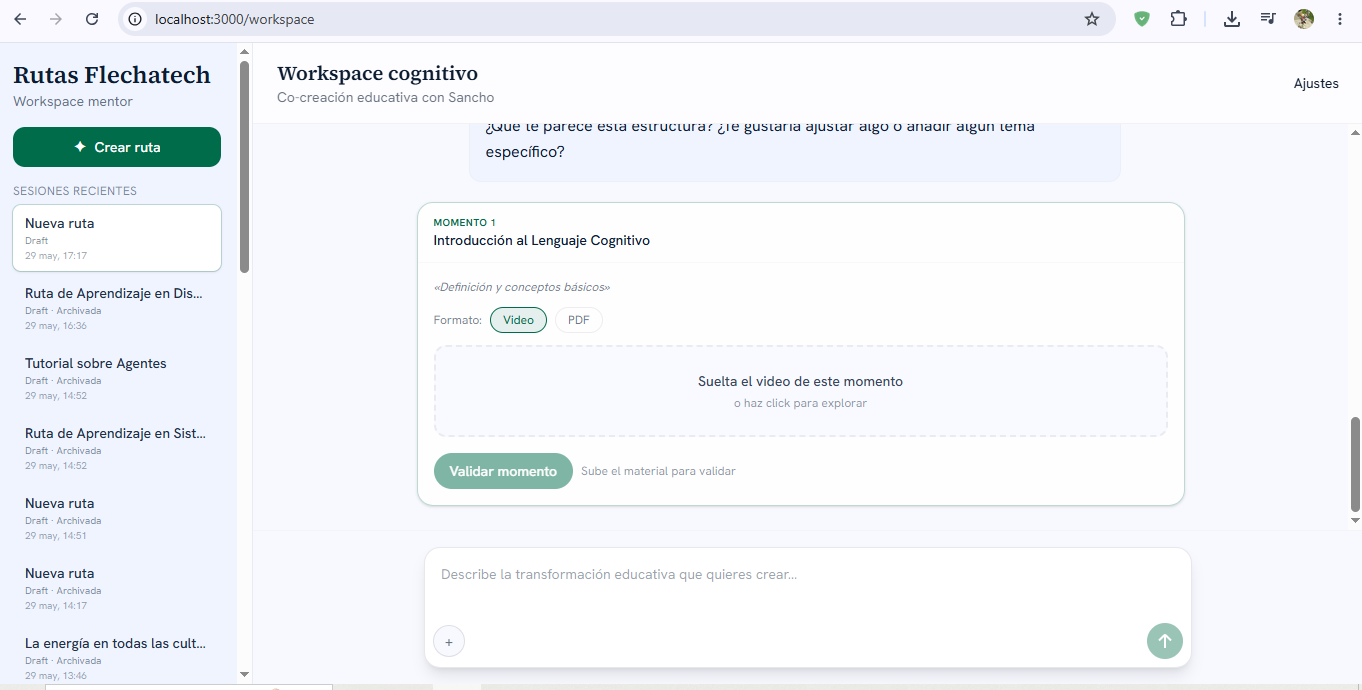Select Video format option

518,320
